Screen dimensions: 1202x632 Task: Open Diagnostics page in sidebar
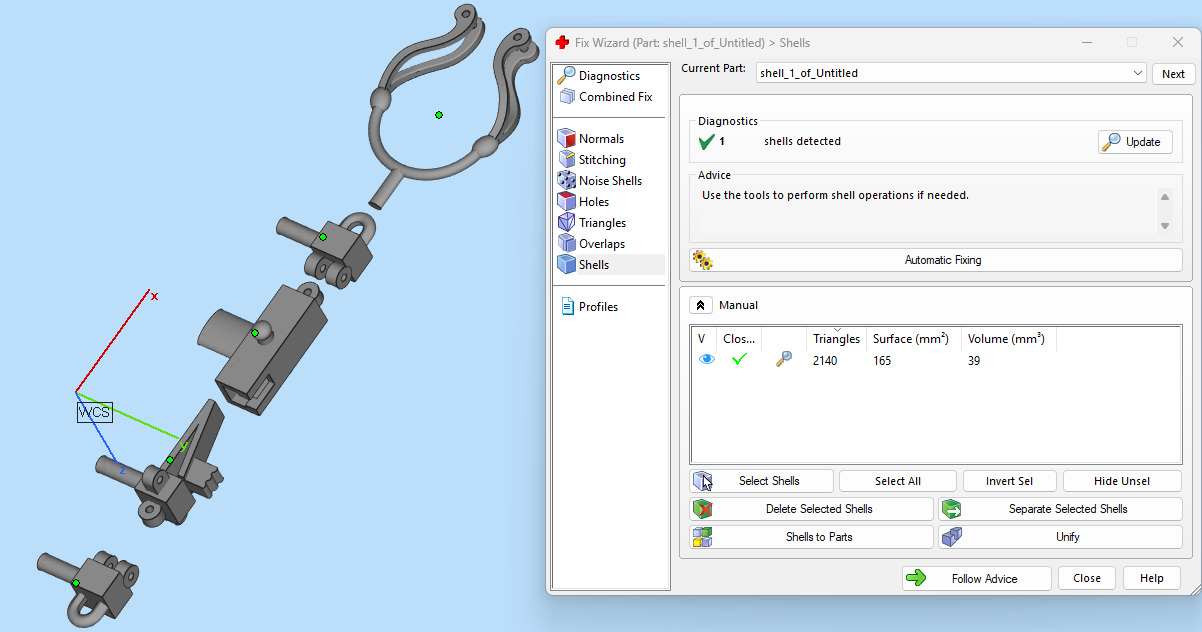pos(609,76)
